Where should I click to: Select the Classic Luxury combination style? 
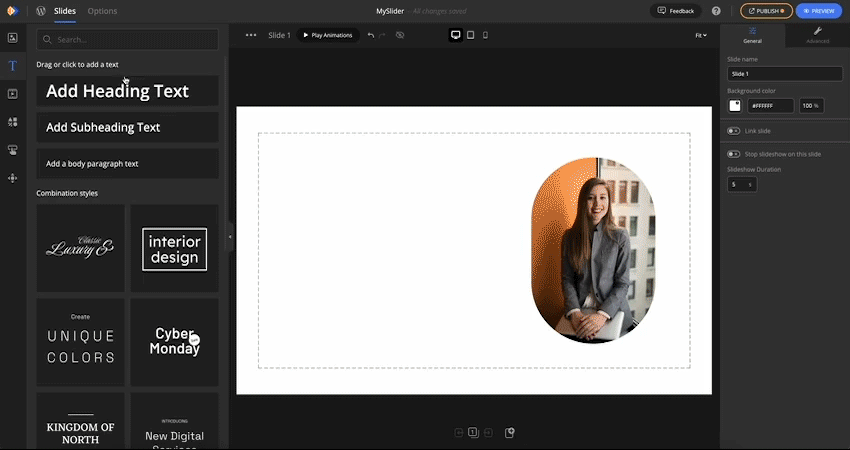[80, 248]
